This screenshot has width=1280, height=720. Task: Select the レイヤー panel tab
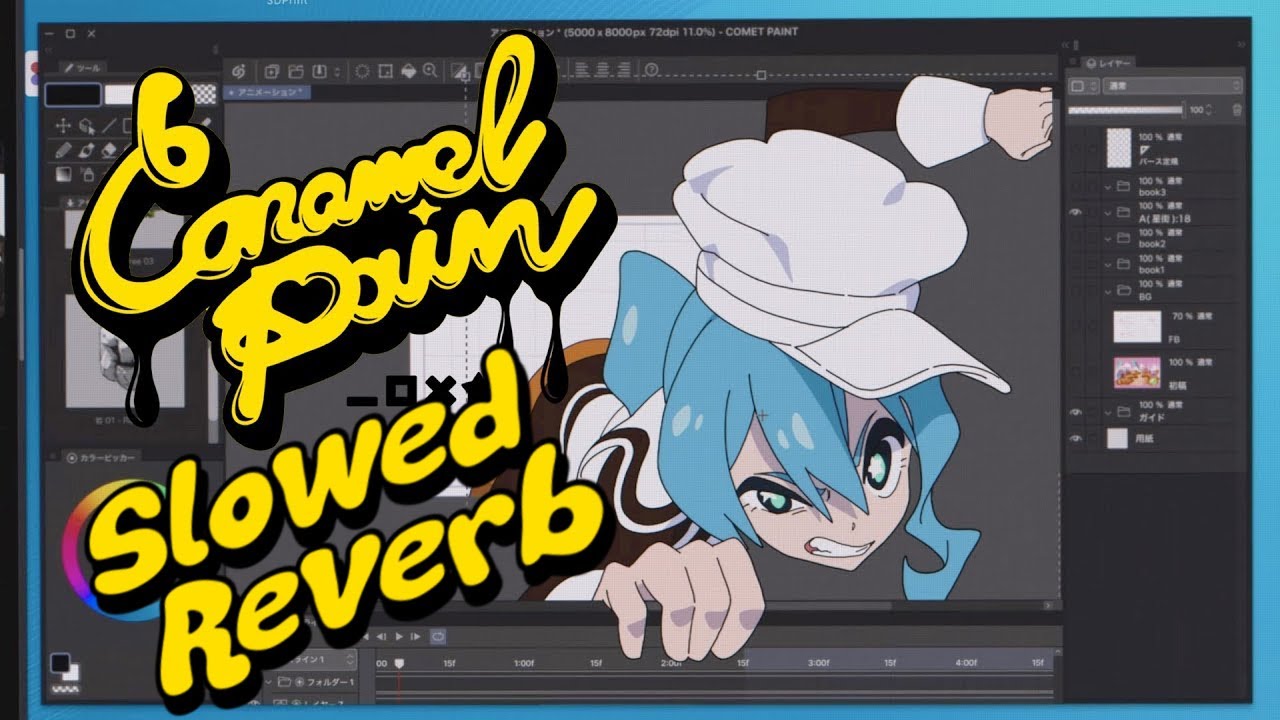[1110, 63]
